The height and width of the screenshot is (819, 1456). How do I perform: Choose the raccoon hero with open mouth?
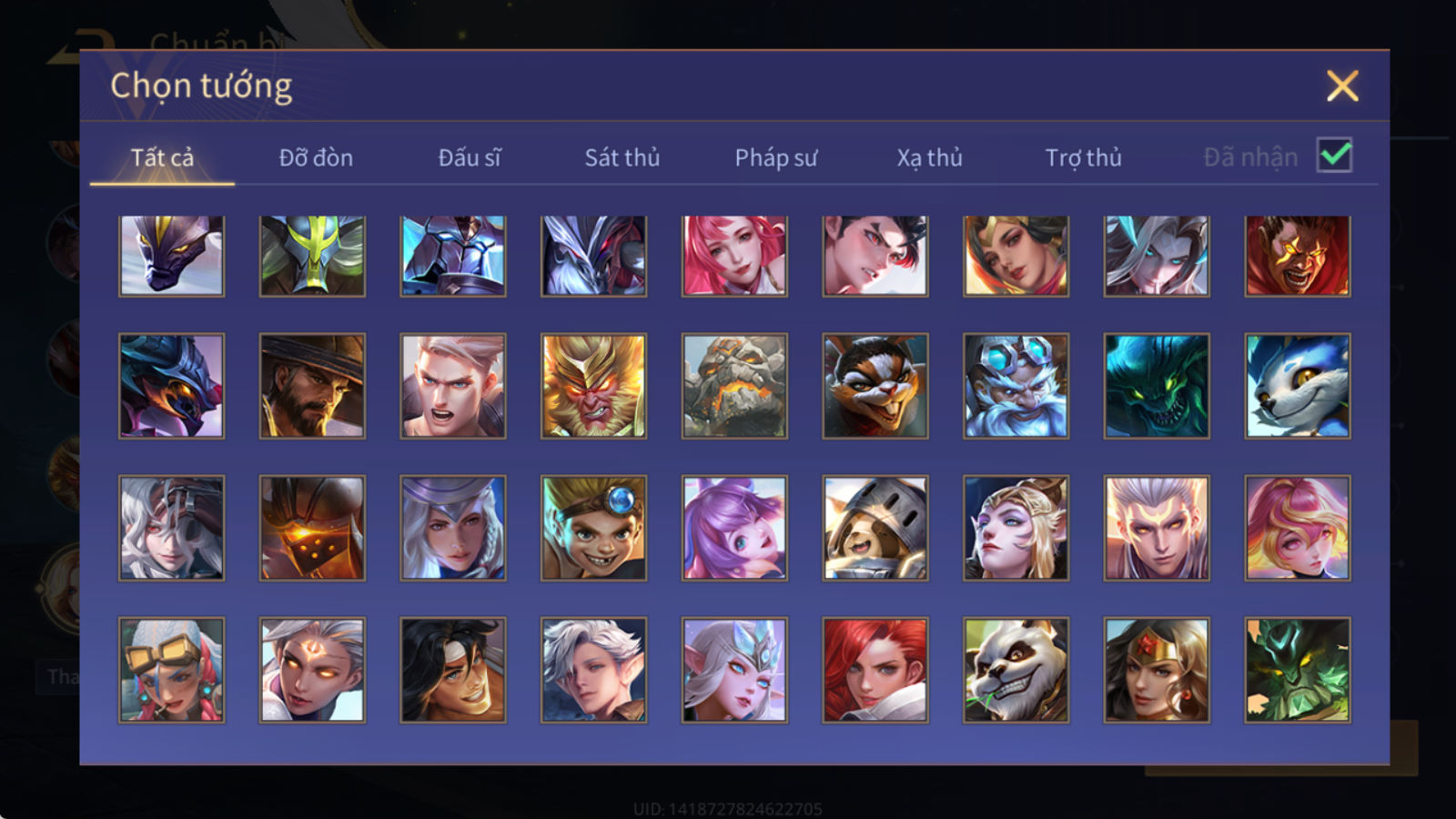[875, 386]
